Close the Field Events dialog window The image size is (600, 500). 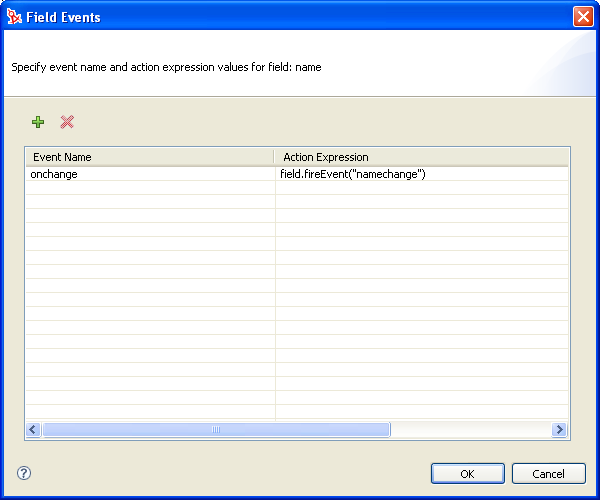[x=582, y=17]
